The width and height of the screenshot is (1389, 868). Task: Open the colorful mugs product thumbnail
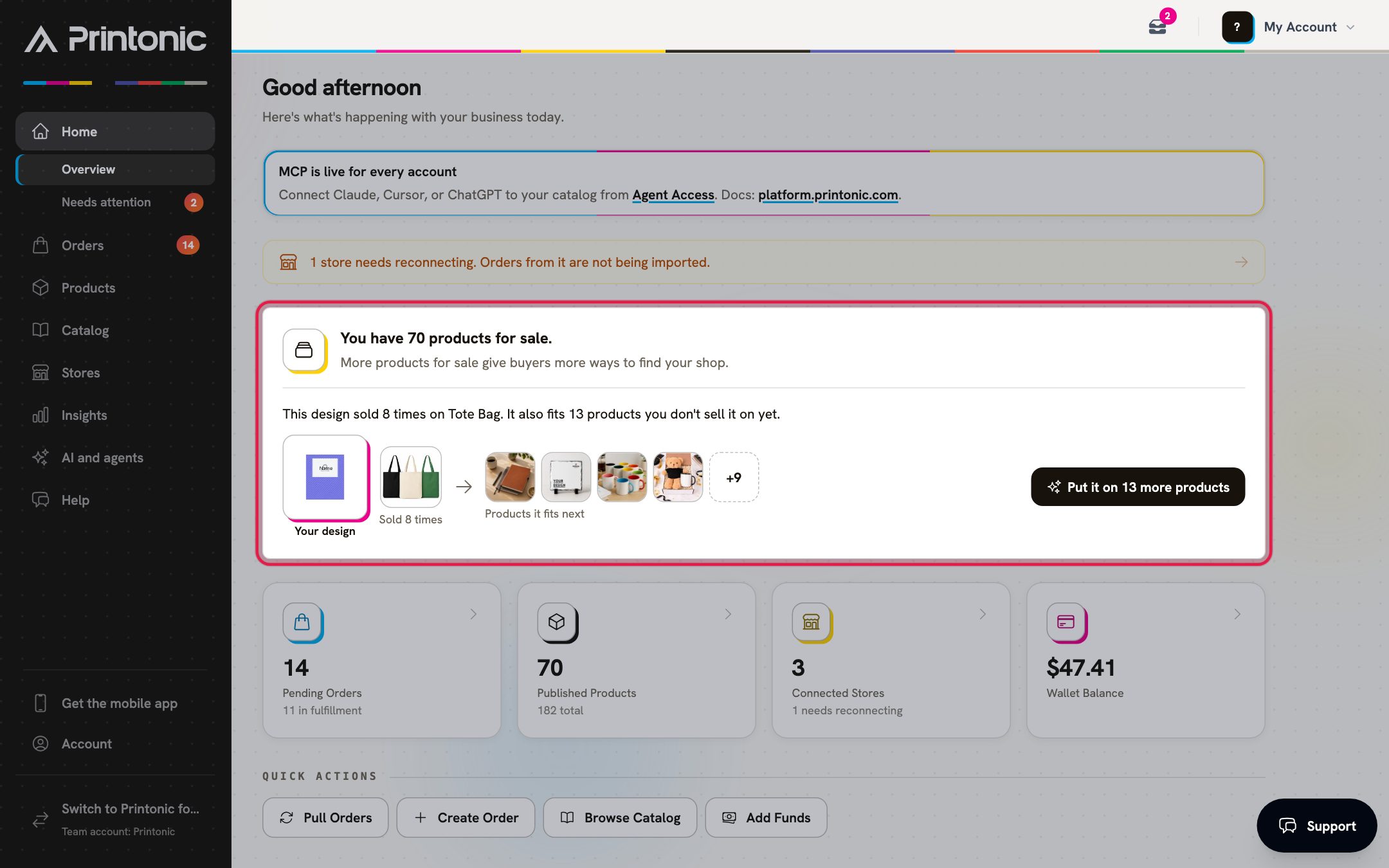(622, 477)
